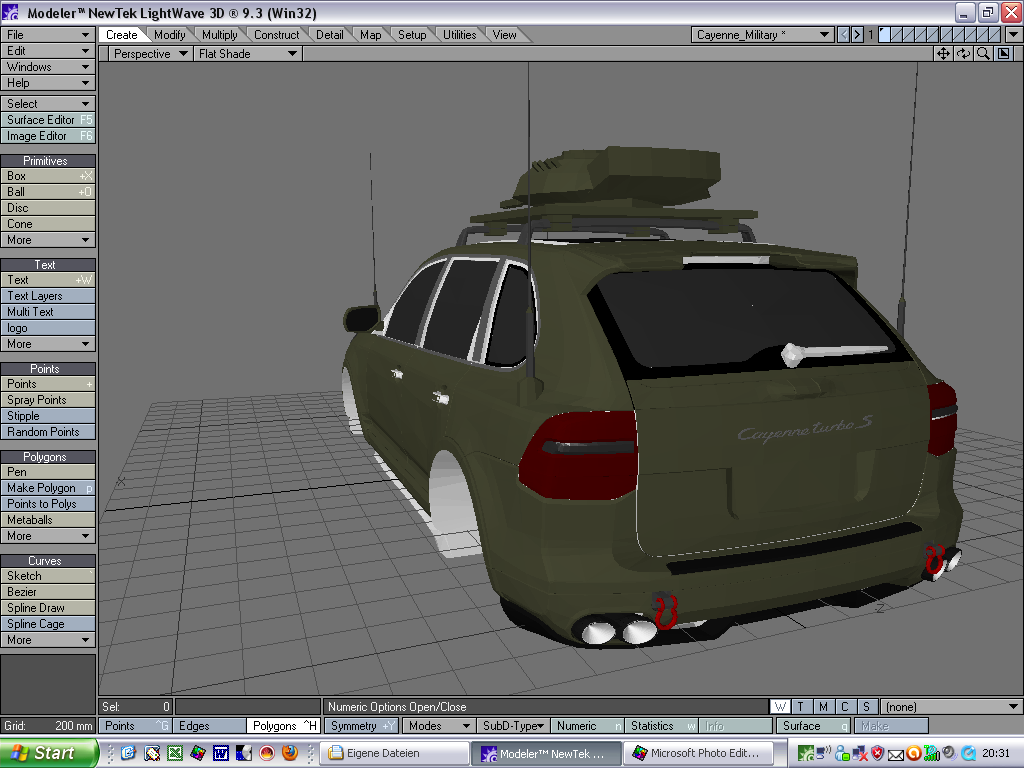This screenshot has height=768, width=1024.
Task: Select the second layer button
Action: click(x=897, y=35)
